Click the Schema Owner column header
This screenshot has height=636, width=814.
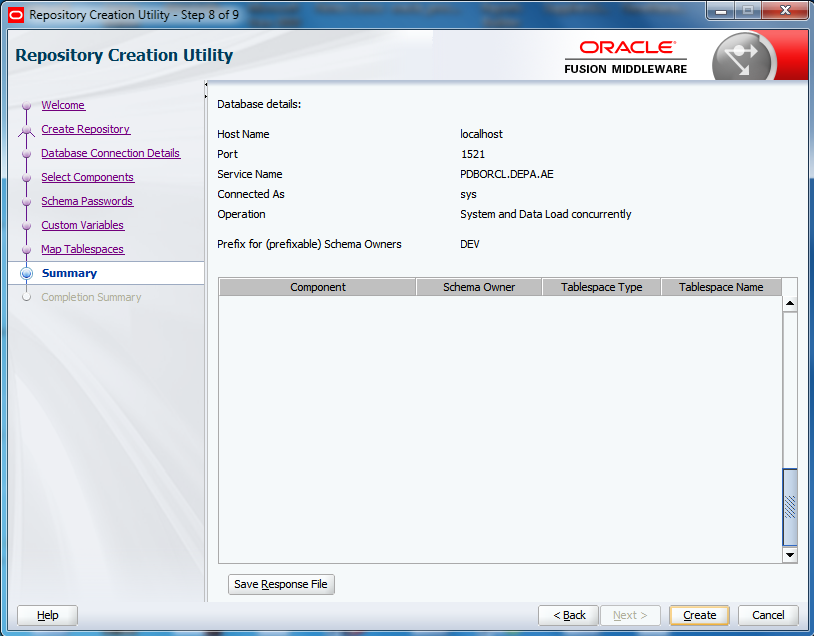point(479,287)
